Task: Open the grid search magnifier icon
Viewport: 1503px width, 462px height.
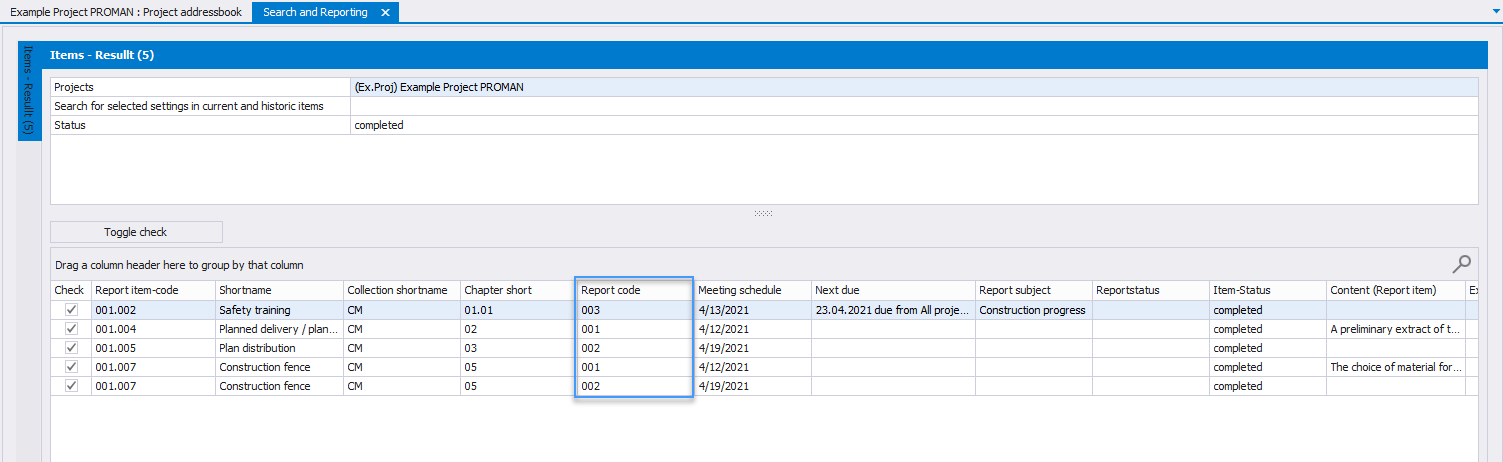Action: pos(1461,264)
